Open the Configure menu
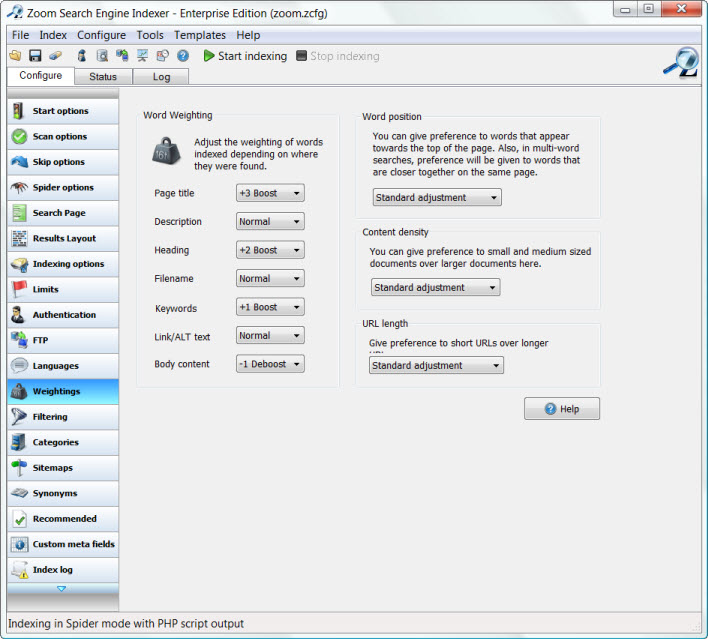Viewport: 708px width, 639px height. click(101, 35)
